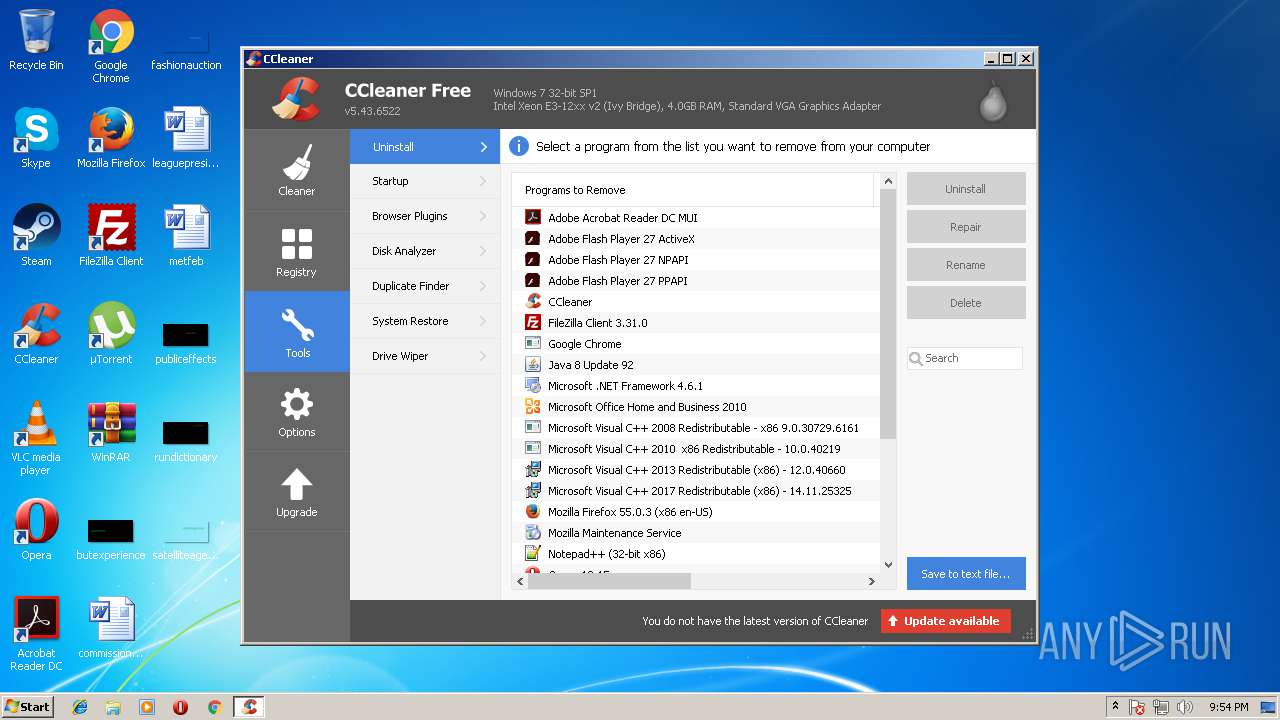Open Opera desktop shortcut
This screenshot has height=720, width=1280.
(x=36, y=530)
